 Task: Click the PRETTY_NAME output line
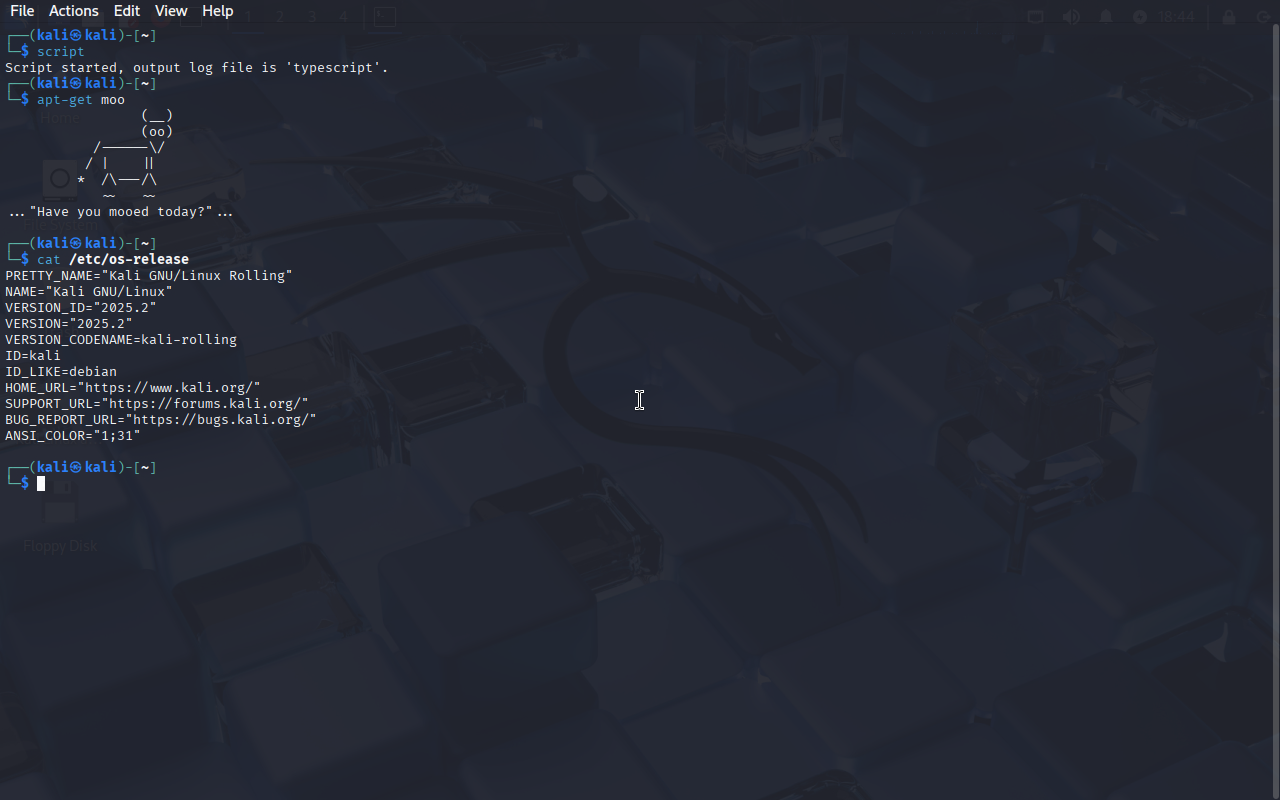coord(149,275)
